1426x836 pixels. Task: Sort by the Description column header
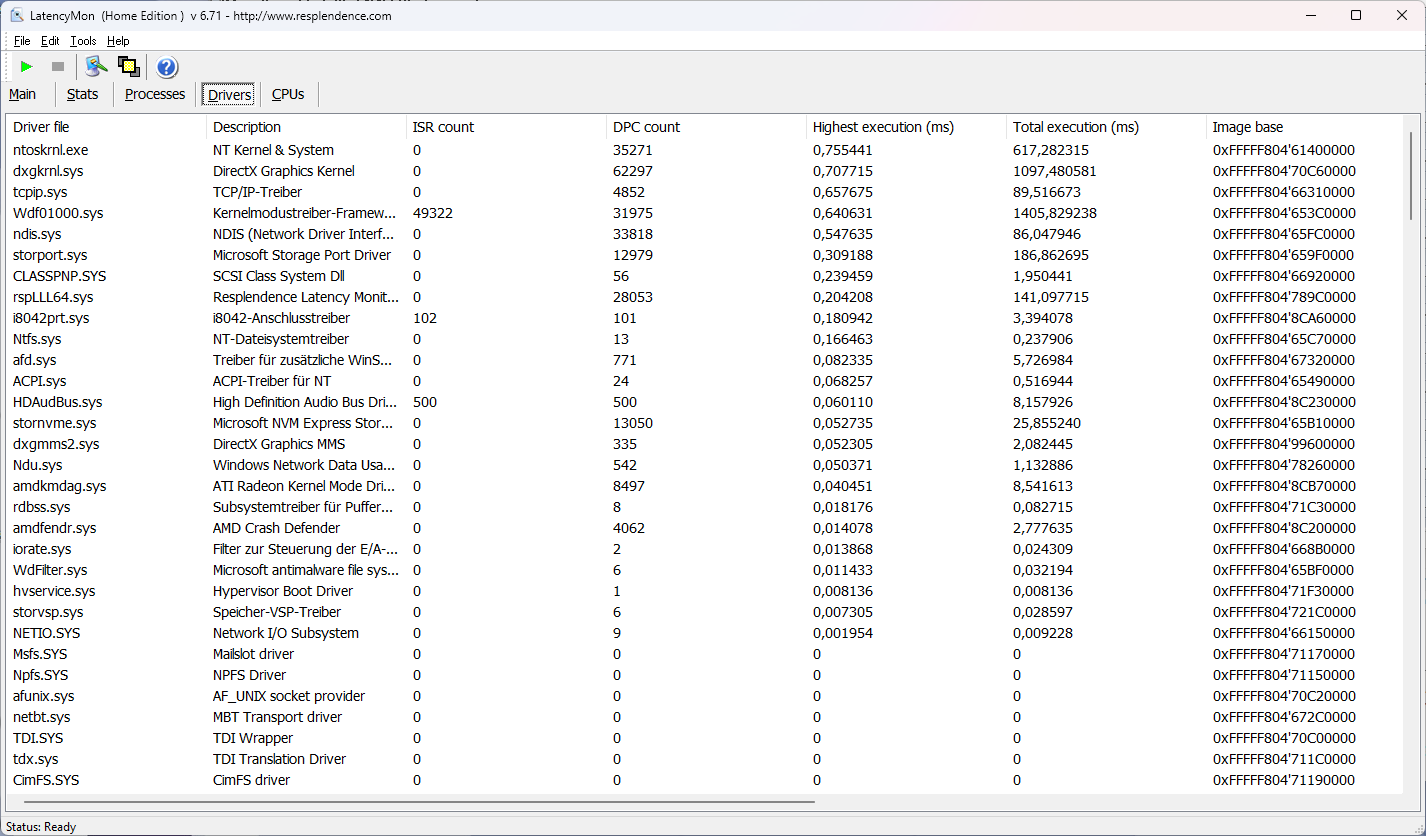[x=307, y=127]
